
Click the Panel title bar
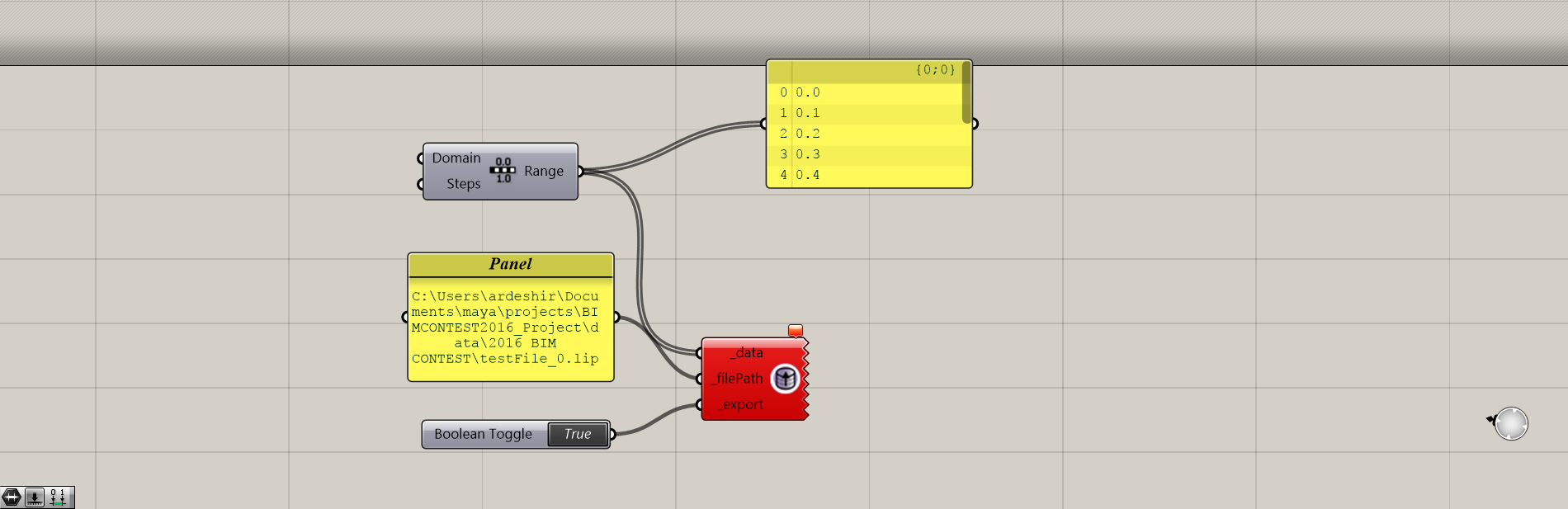point(511,264)
